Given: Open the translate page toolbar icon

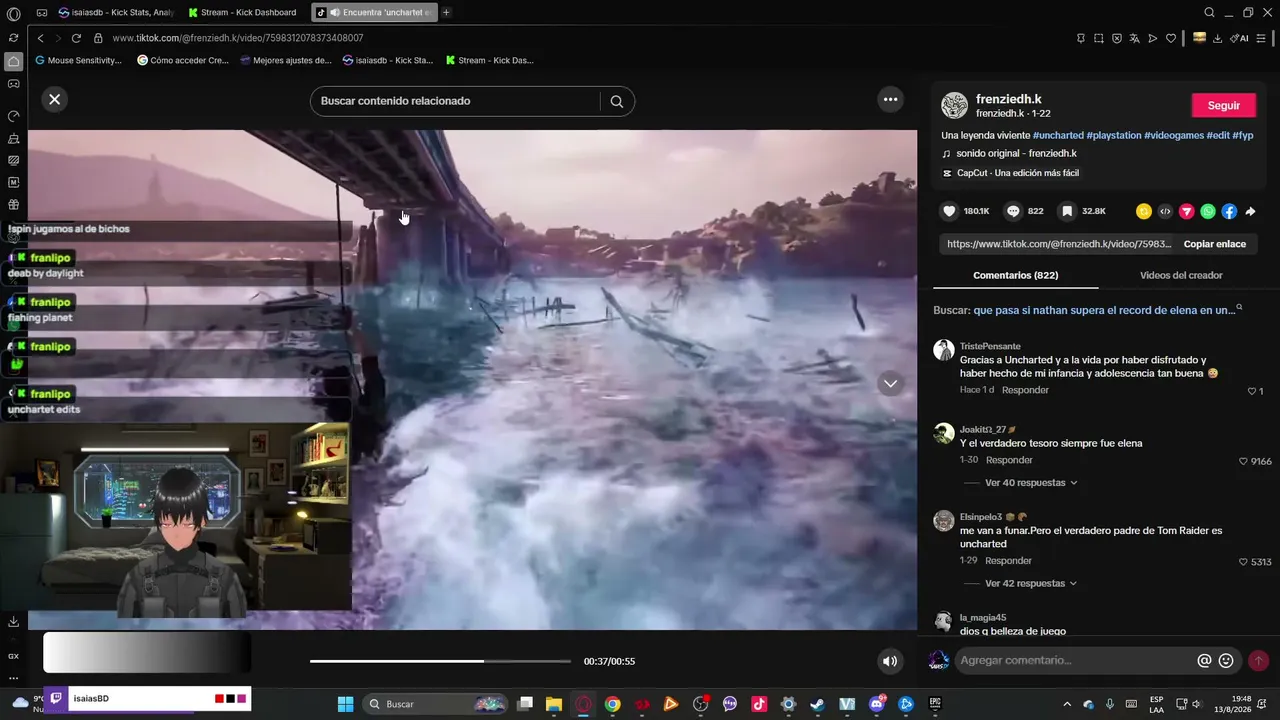Looking at the screenshot, I should tap(1135, 38).
